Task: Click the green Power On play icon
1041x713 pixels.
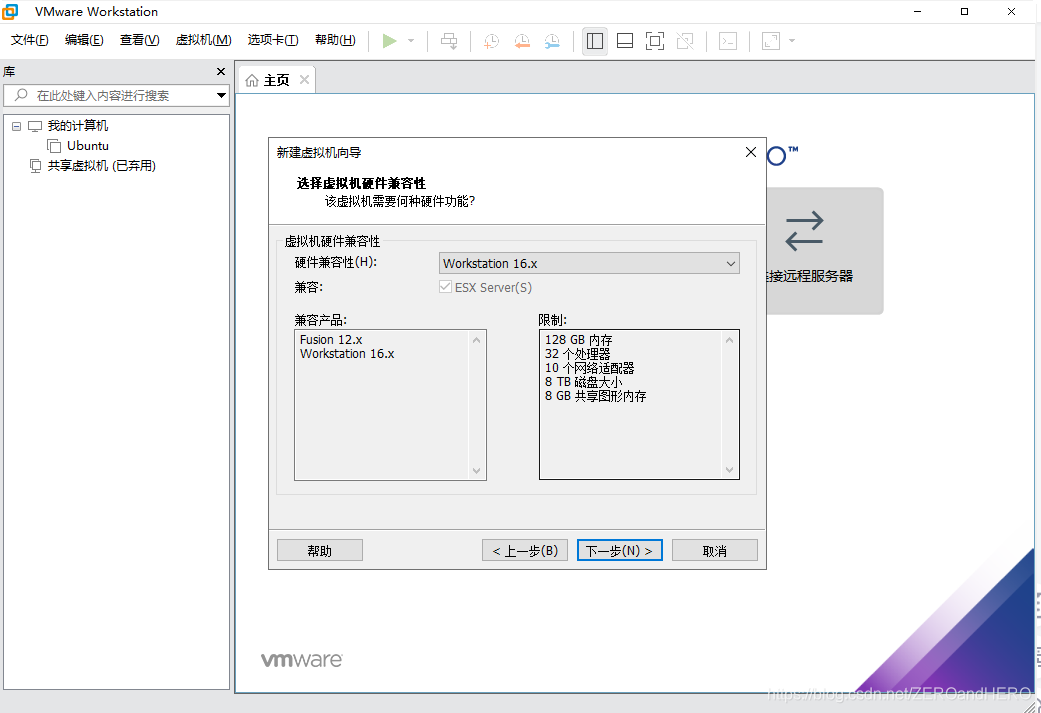Action: [390, 41]
